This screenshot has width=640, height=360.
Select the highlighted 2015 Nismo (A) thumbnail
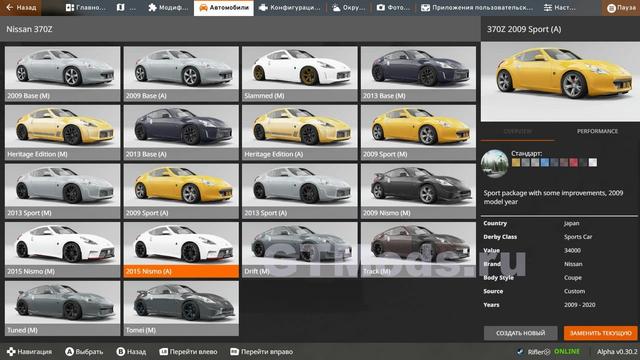pyautogui.click(x=181, y=250)
